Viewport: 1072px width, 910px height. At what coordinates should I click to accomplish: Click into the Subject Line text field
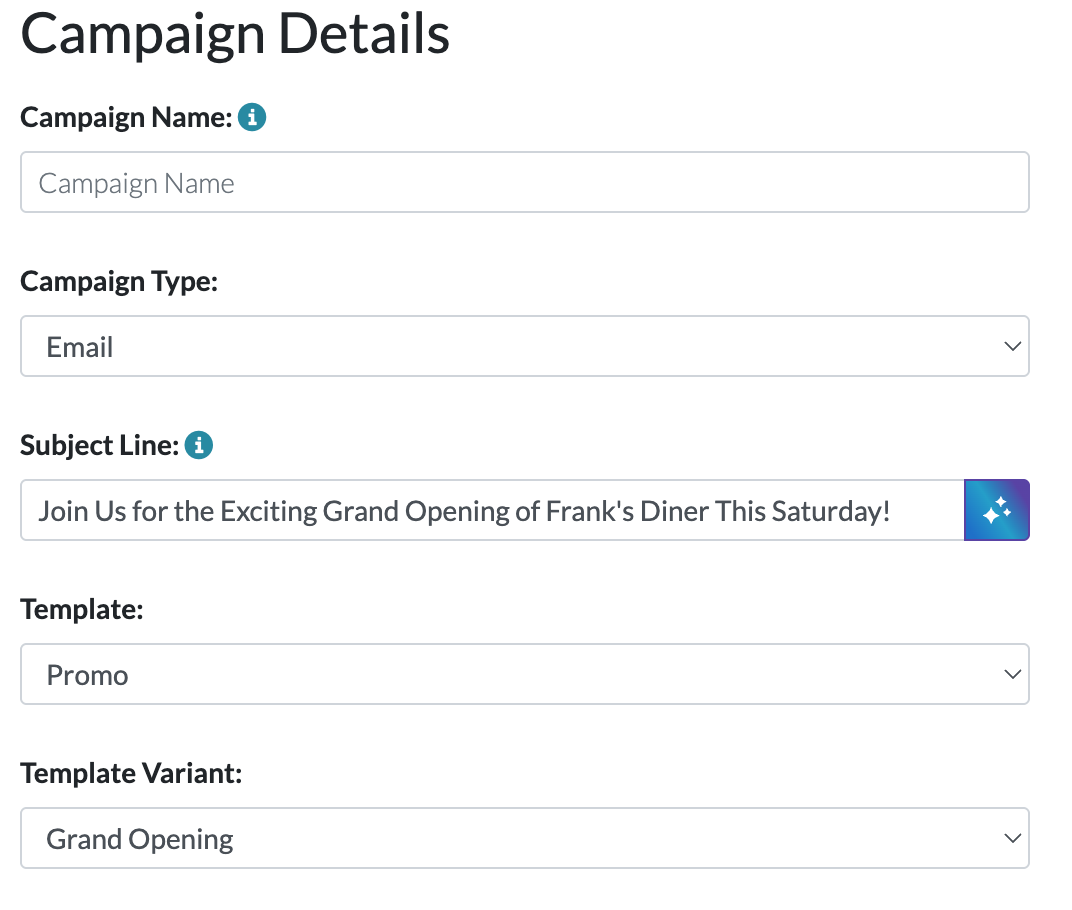[490, 511]
